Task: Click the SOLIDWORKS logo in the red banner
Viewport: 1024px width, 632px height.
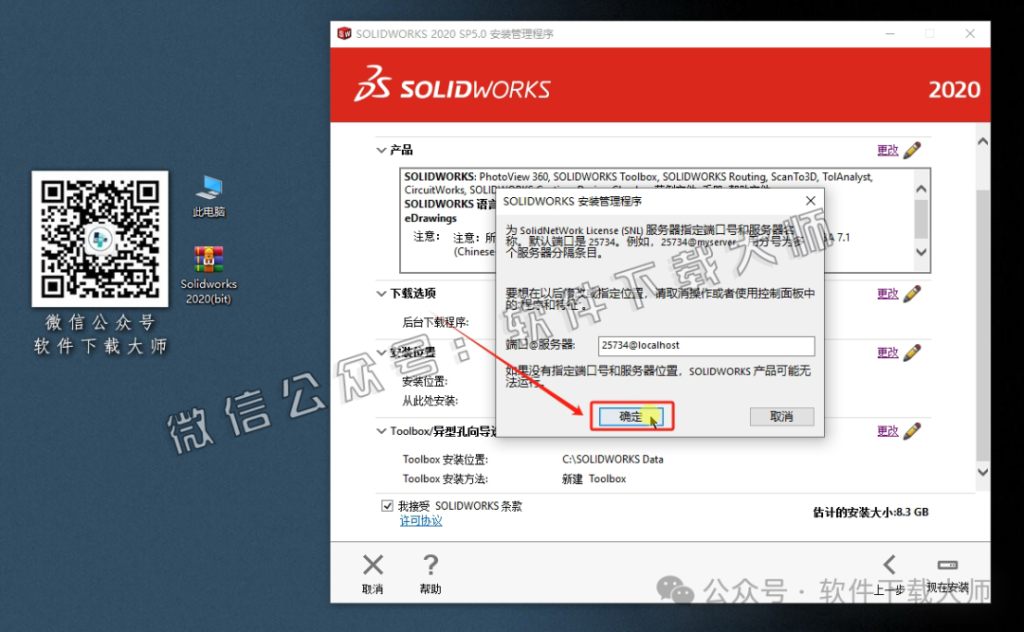Action: click(453, 88)
